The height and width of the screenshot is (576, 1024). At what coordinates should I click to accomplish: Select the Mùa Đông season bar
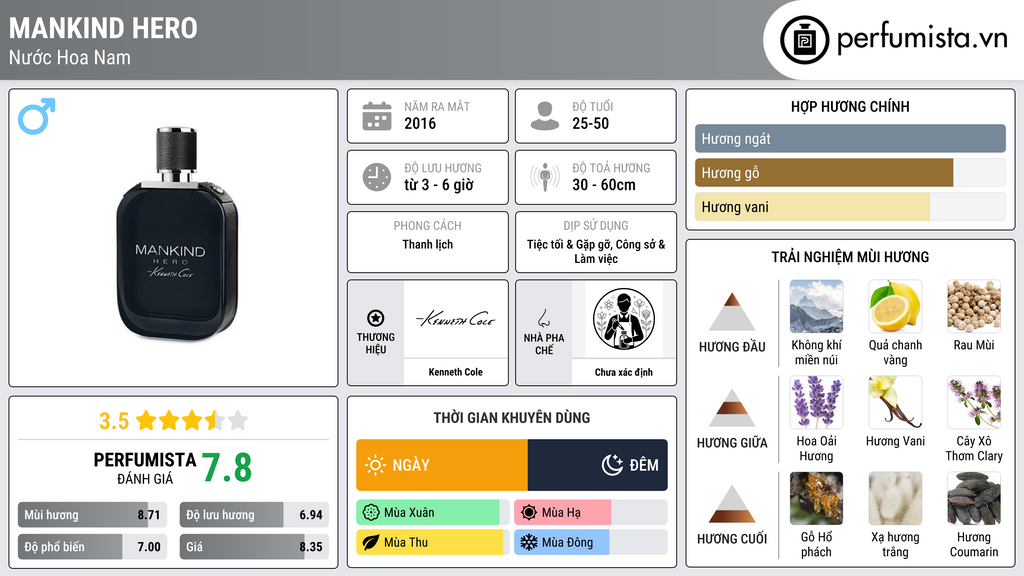(x=591, y=542)
